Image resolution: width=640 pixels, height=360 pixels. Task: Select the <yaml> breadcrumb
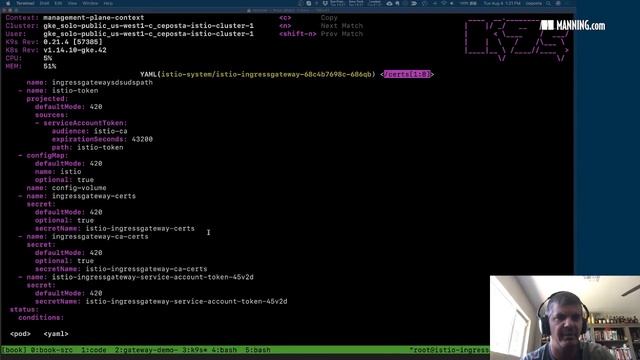(56, 334)
